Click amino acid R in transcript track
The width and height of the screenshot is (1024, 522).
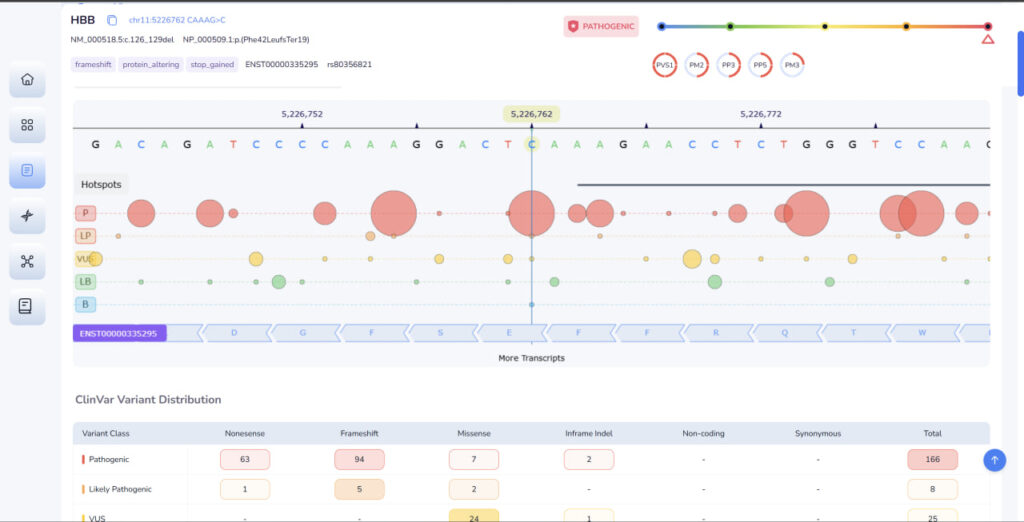(716, 333)
